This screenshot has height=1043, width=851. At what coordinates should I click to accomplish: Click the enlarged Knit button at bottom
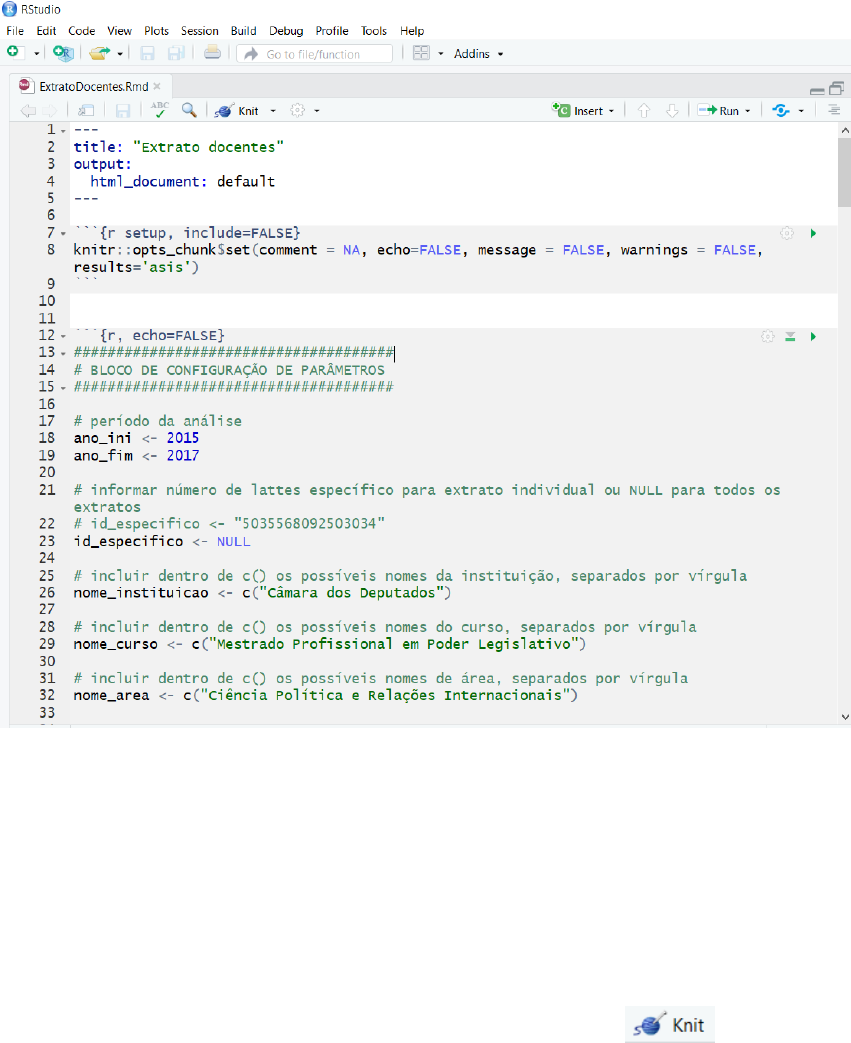[669, 1024]
